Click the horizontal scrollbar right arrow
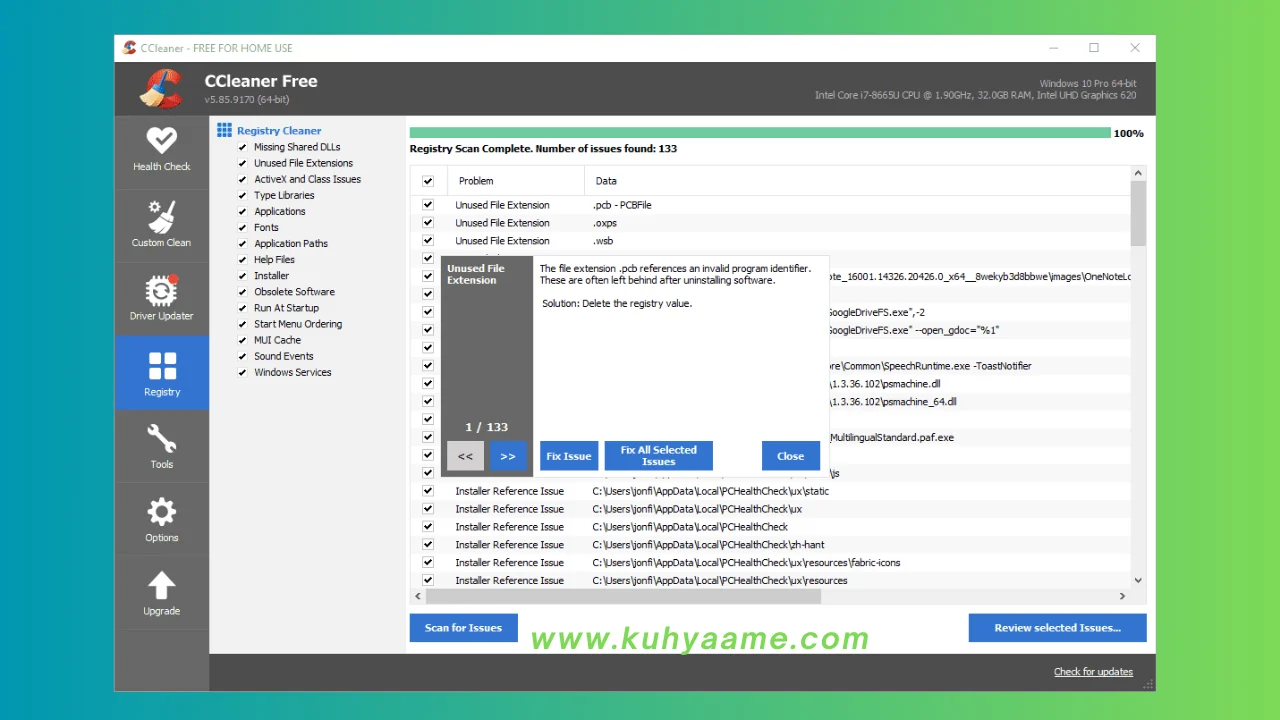Screen dimensions: 1280x720 click(x=1122, y=596)
